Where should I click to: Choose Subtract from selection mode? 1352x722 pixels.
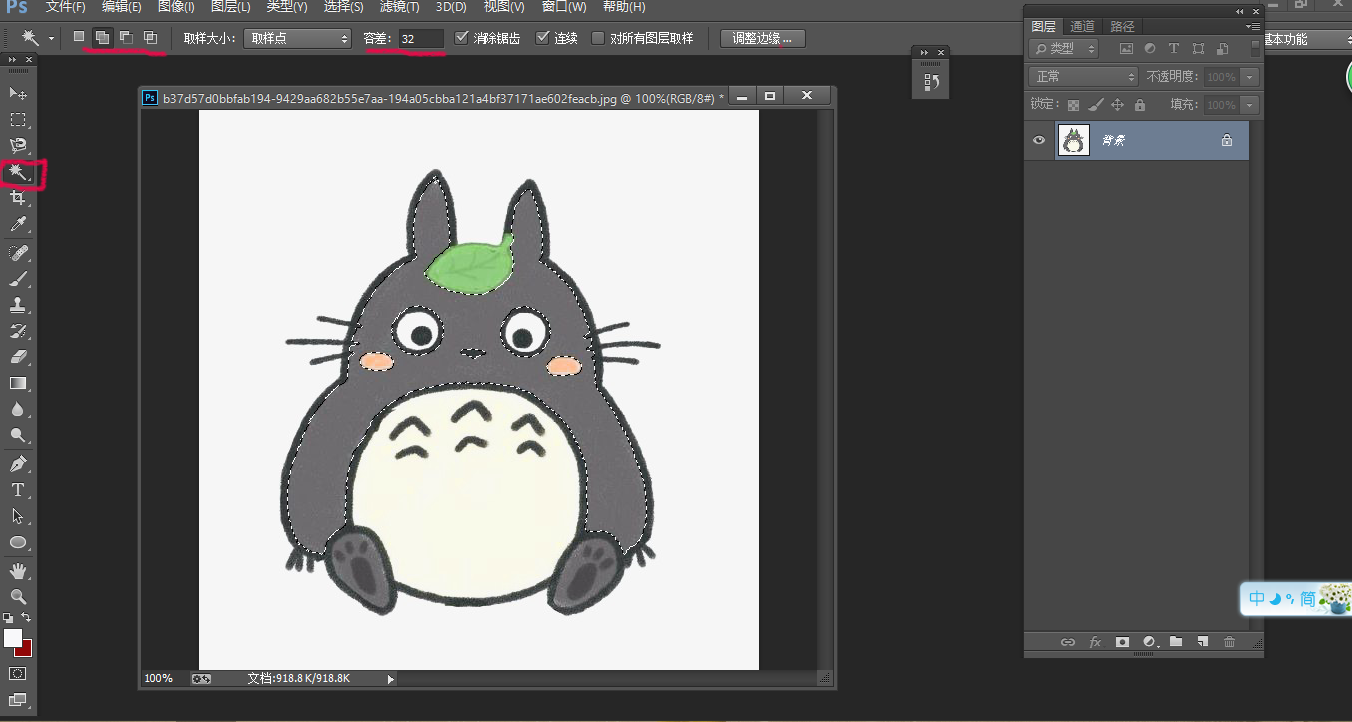126,38
